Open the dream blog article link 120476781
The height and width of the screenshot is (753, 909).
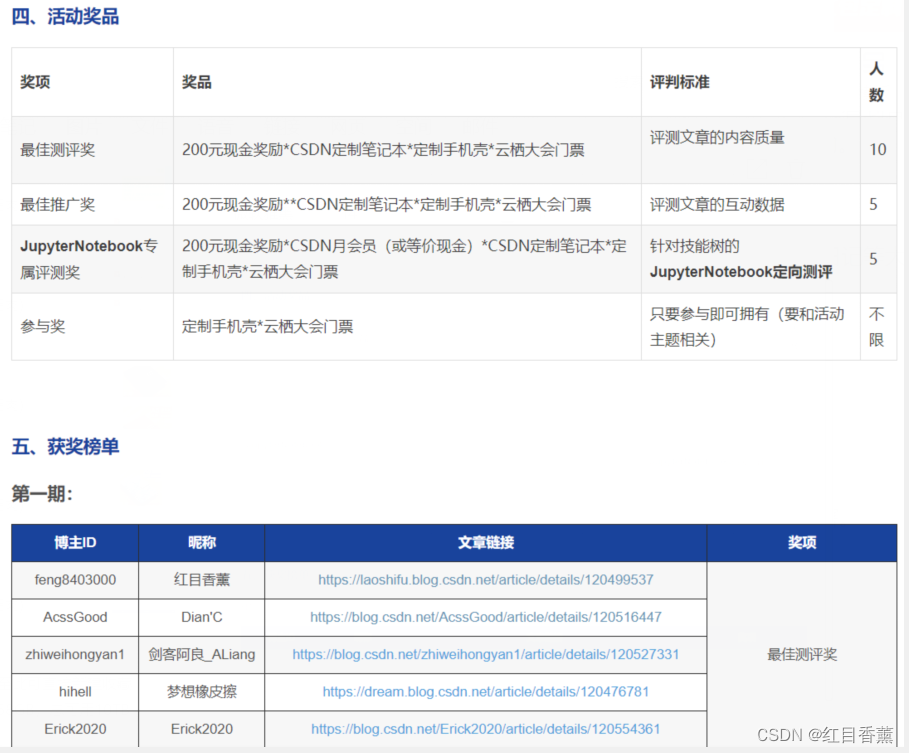[x=486, y=692]
